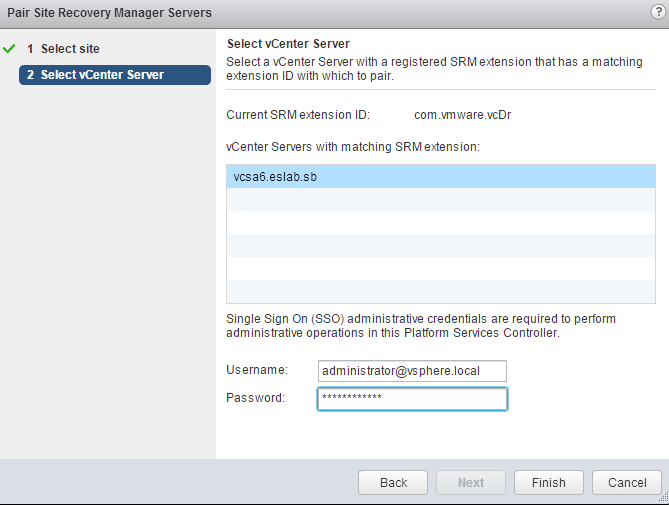The height and width of the screenshot is (505, 669).
Task: Open help via the question mark icon
Action: point(657,11)
